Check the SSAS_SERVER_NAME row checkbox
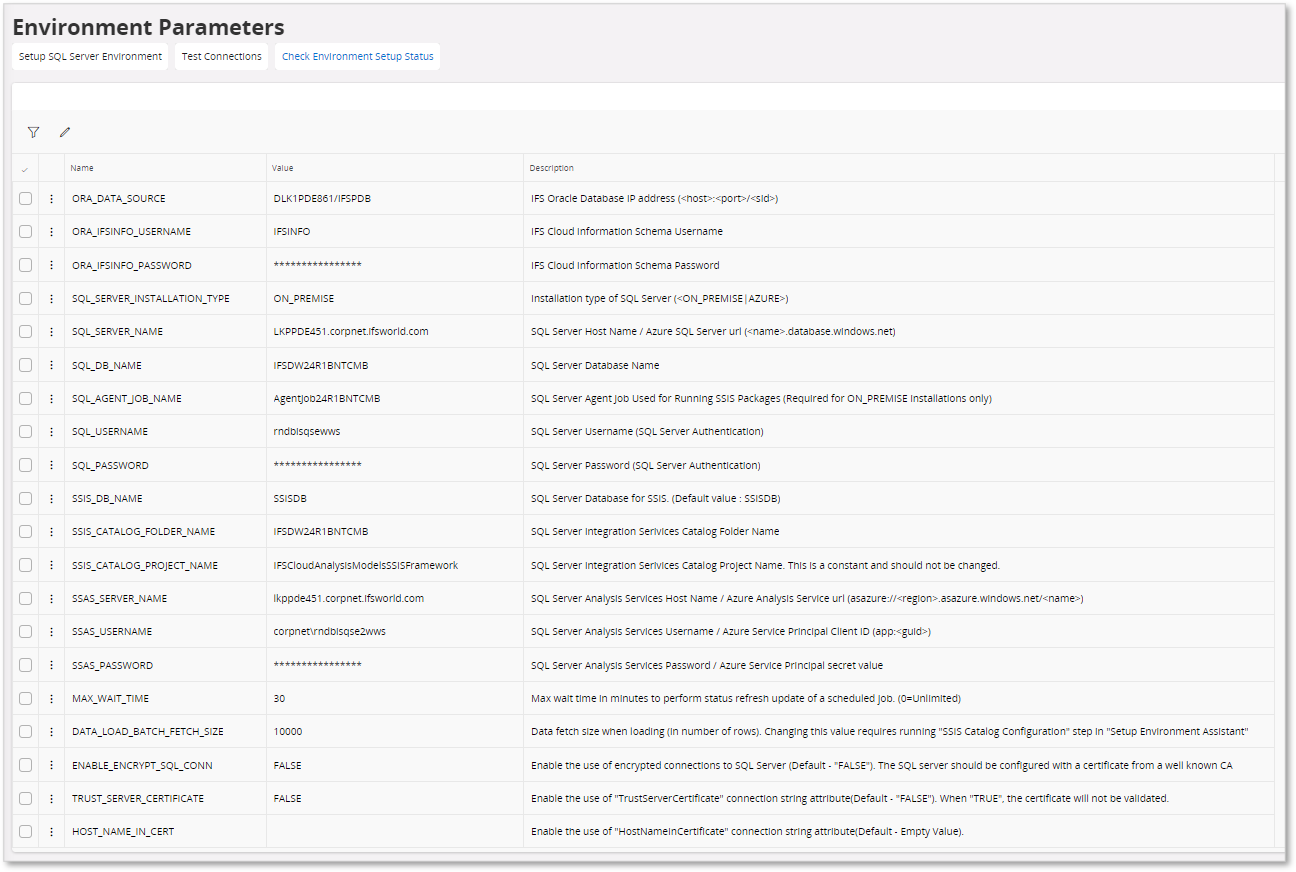 (x=25, y=598)
